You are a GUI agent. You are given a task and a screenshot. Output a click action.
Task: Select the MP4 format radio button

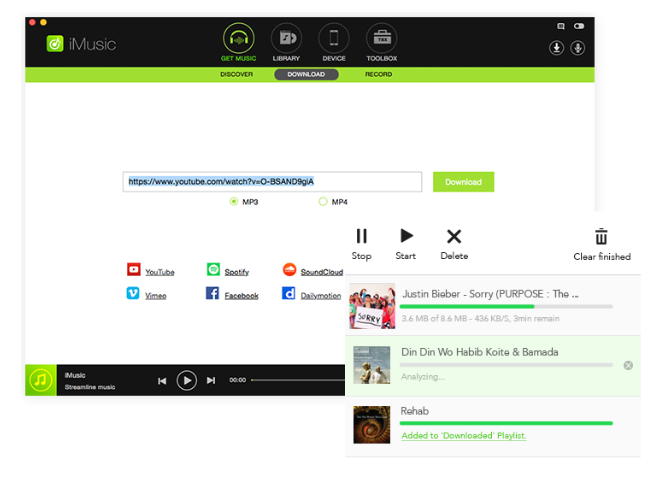pos(323,201)
